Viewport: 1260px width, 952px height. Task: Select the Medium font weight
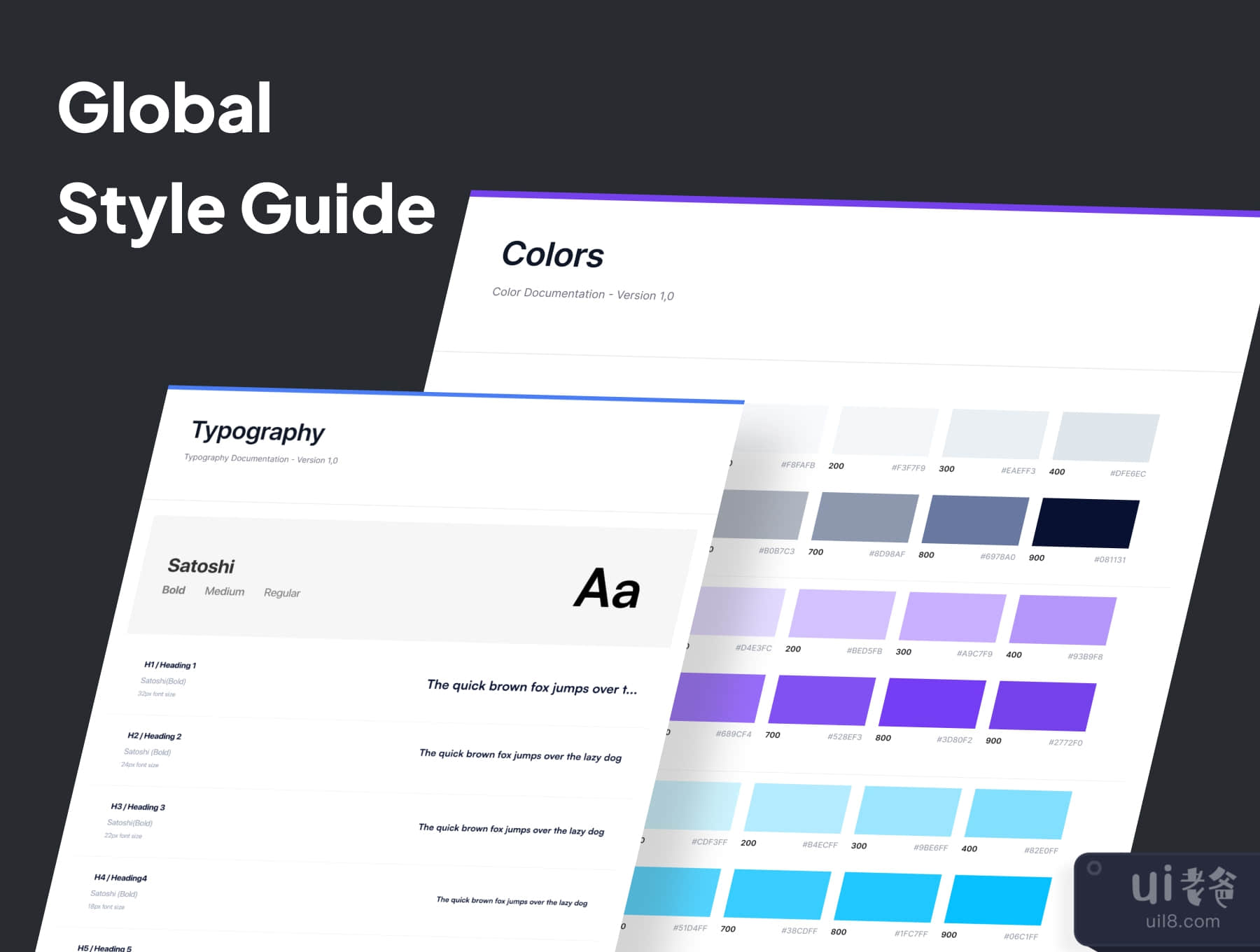(225, 591)
